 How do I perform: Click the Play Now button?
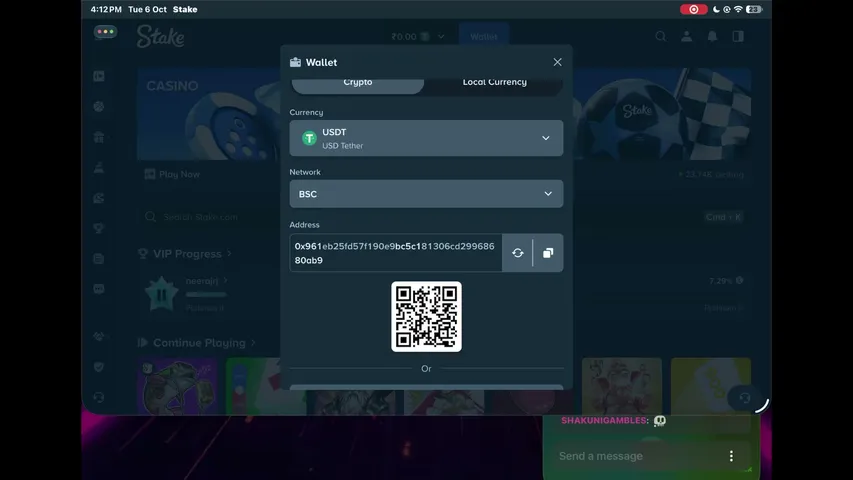click(172, 174)
